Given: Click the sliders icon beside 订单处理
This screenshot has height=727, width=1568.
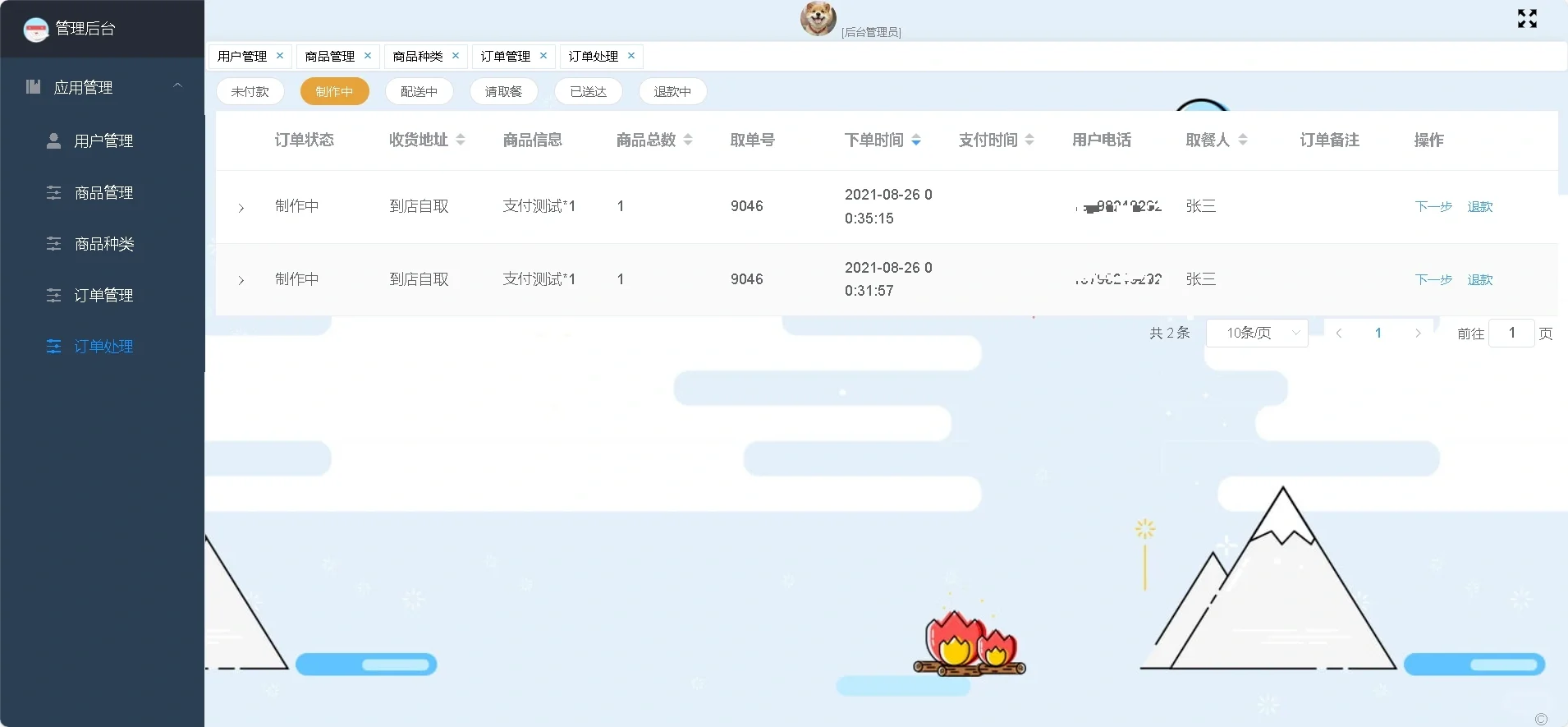Looking at the screenshot, I should 53,347.
